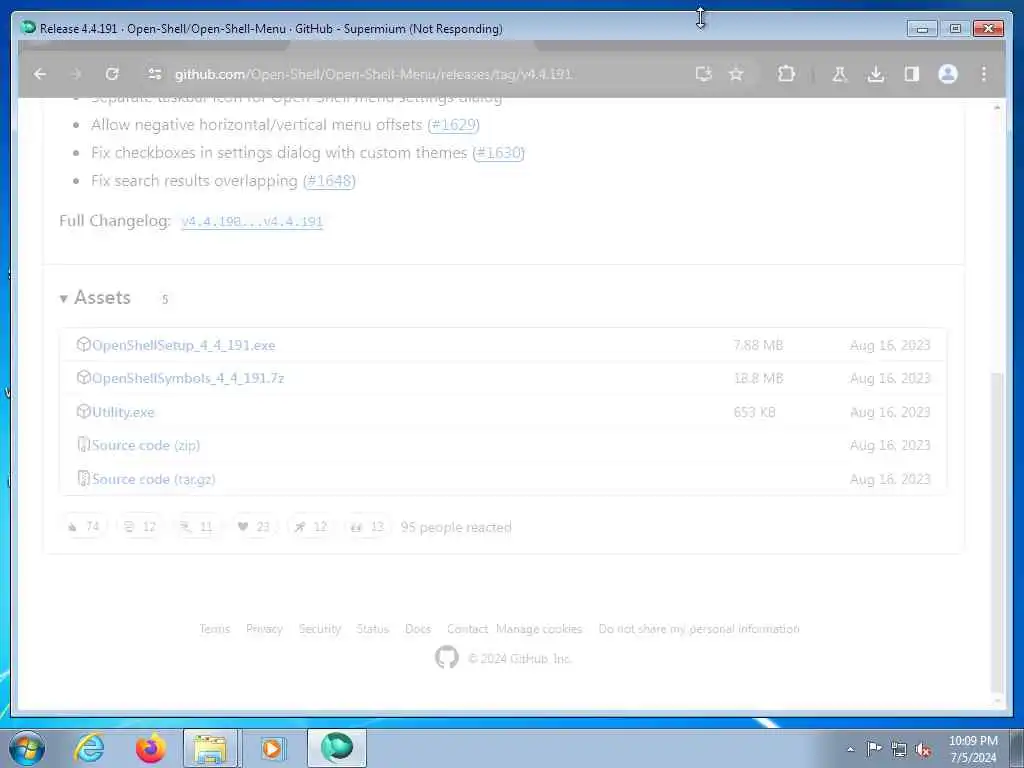Show hidden tray icons arrow
Screen dimensions: 1024x768
point(850,749)
